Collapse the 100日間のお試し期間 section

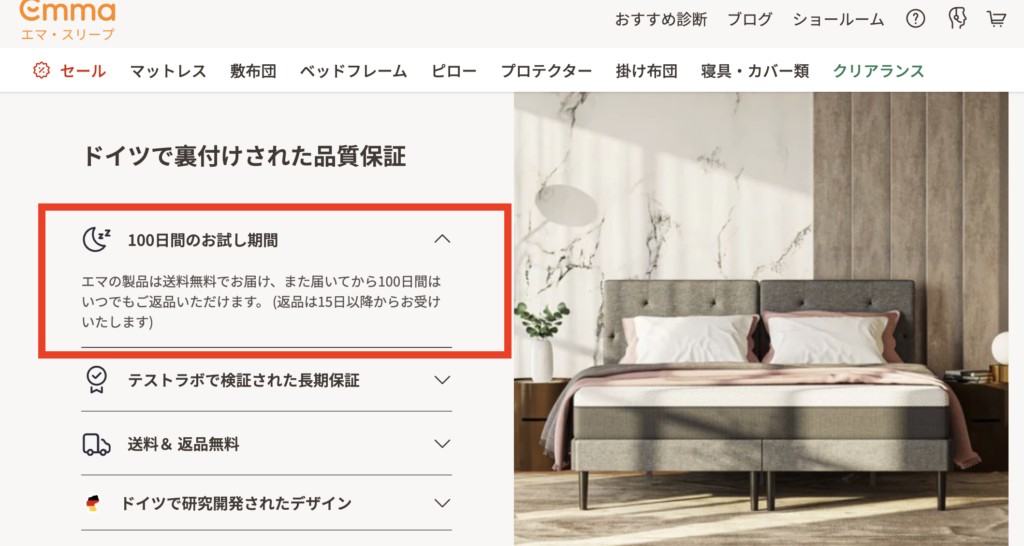pos(442,239)
